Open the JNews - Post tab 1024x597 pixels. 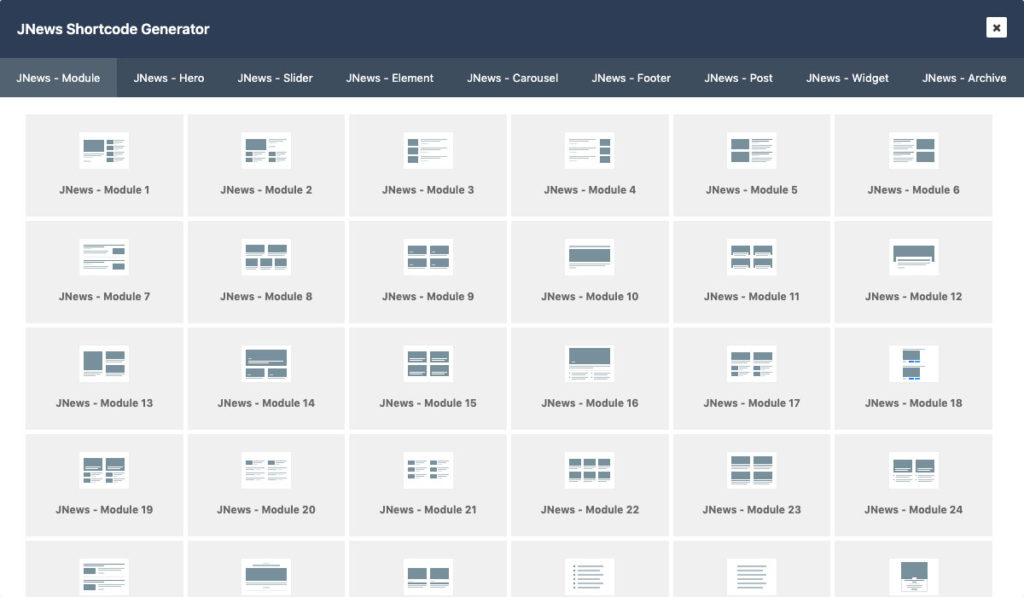coord(737,76)
